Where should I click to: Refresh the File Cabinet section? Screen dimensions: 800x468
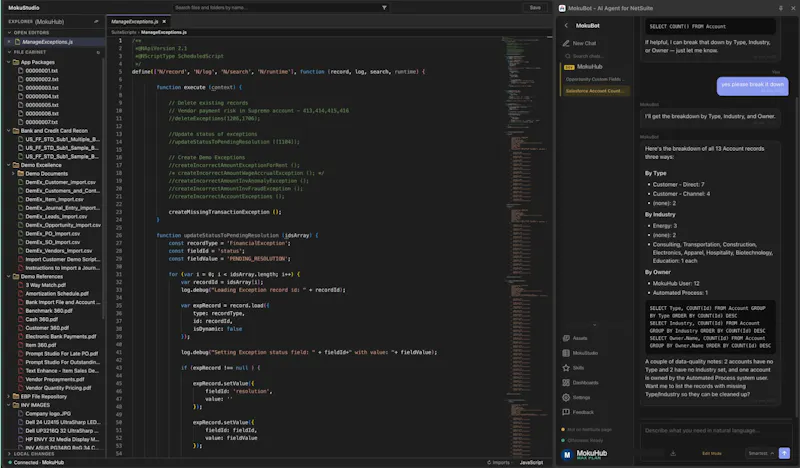pyautogui.click(x=98, y=52)
